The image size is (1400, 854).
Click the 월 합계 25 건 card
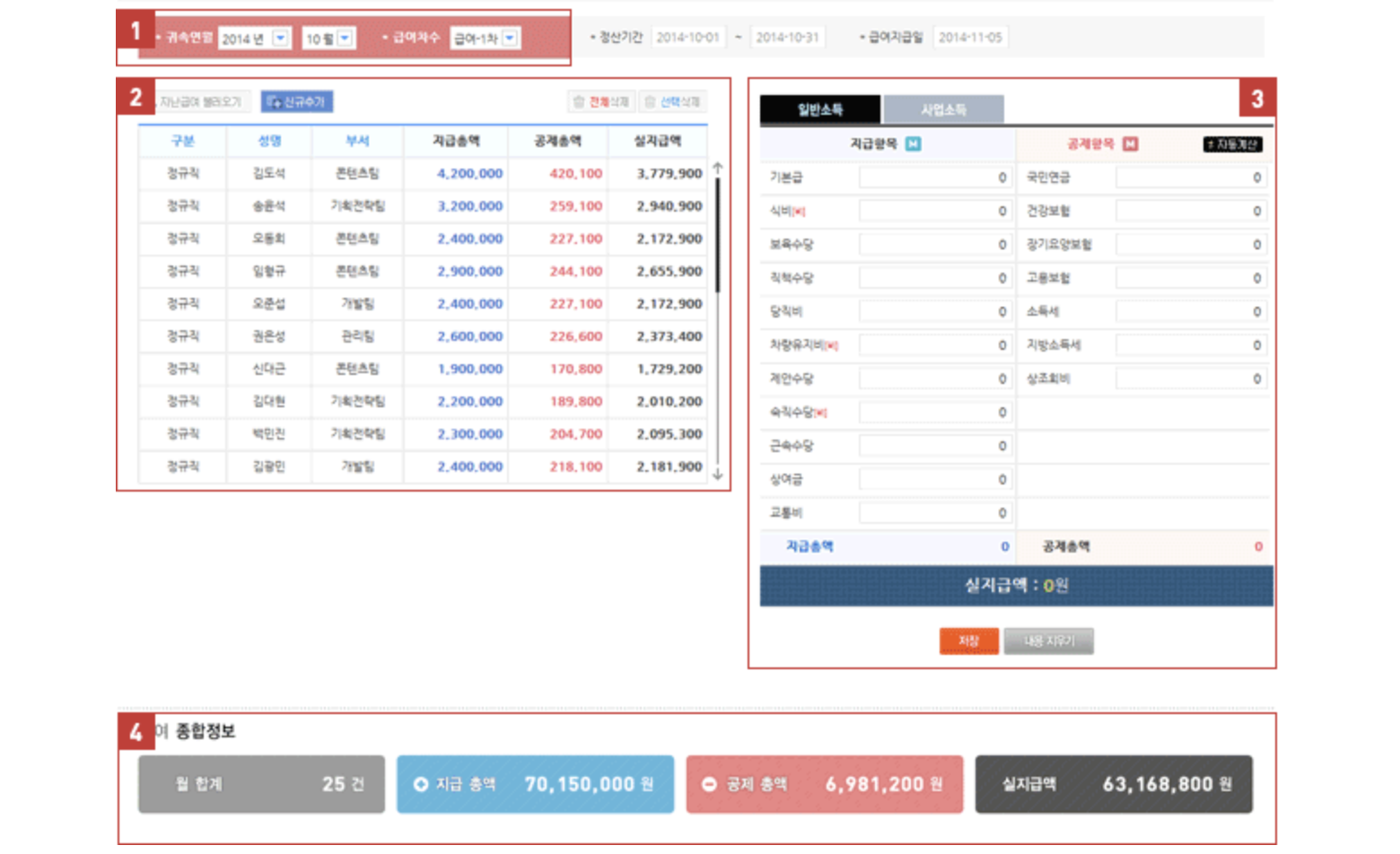pyautogui.click(x=261, y=784)
